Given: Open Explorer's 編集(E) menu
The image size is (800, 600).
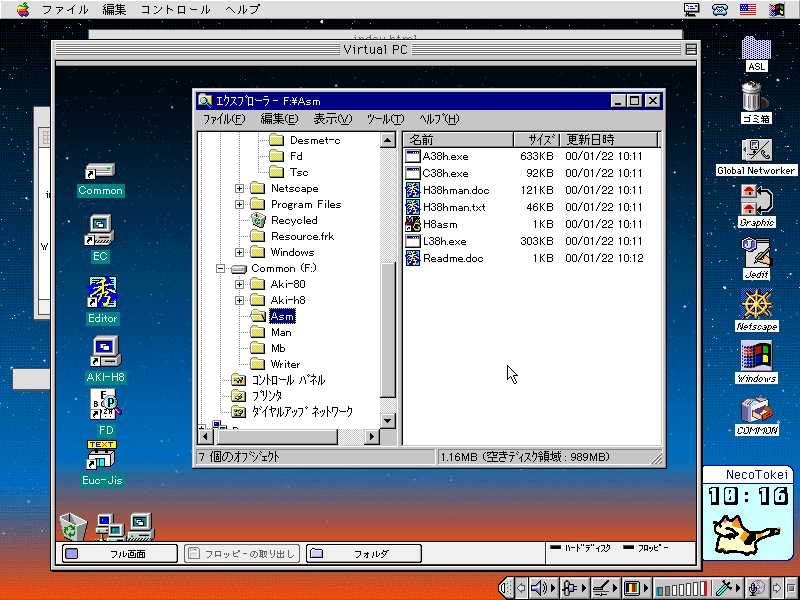Looking at the screenshot, I should pyautogui.click(x=279, y=119).
